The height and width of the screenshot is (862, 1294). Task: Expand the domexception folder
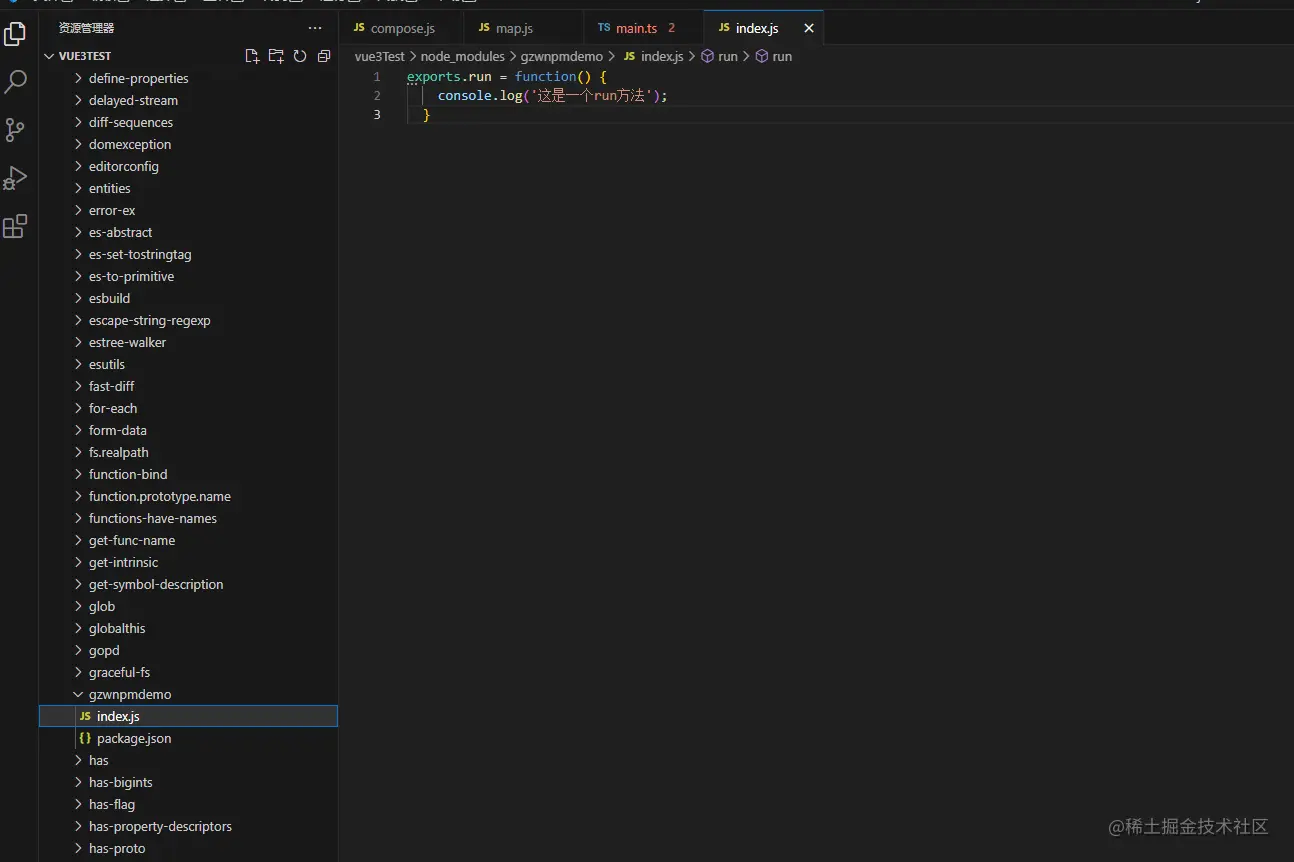(x=188, y=144)
